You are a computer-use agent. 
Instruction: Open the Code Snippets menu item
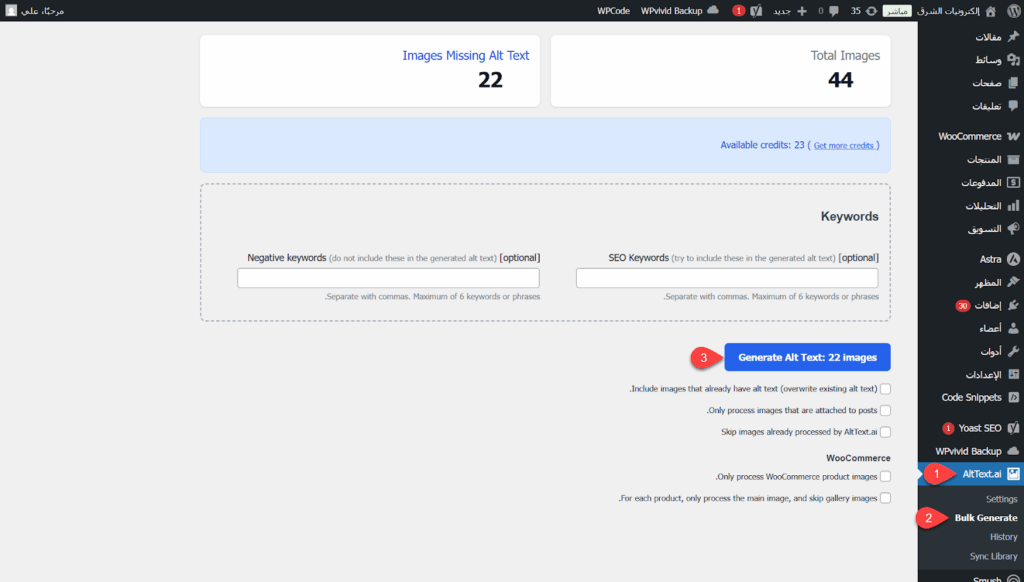pos(970,397)
